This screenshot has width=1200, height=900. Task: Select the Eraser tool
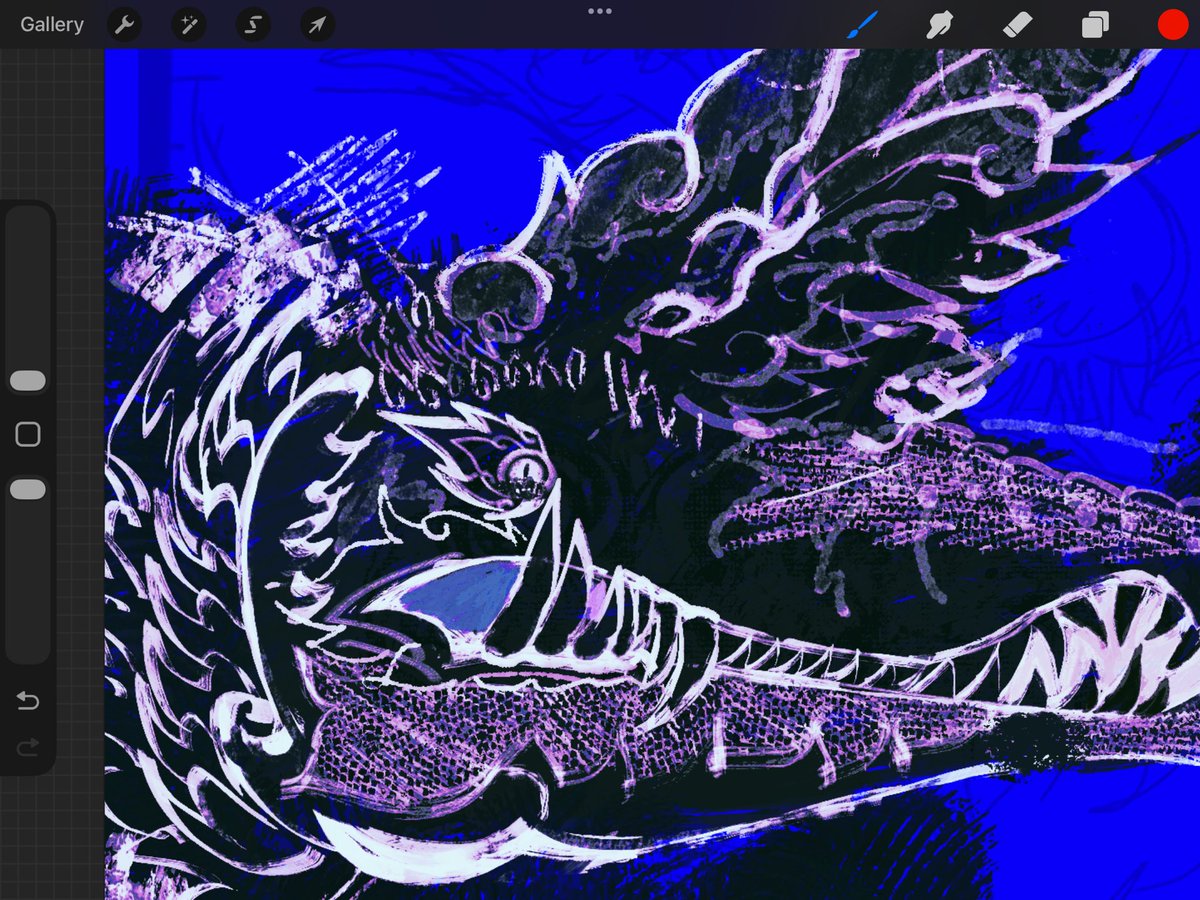point(1017,25)
